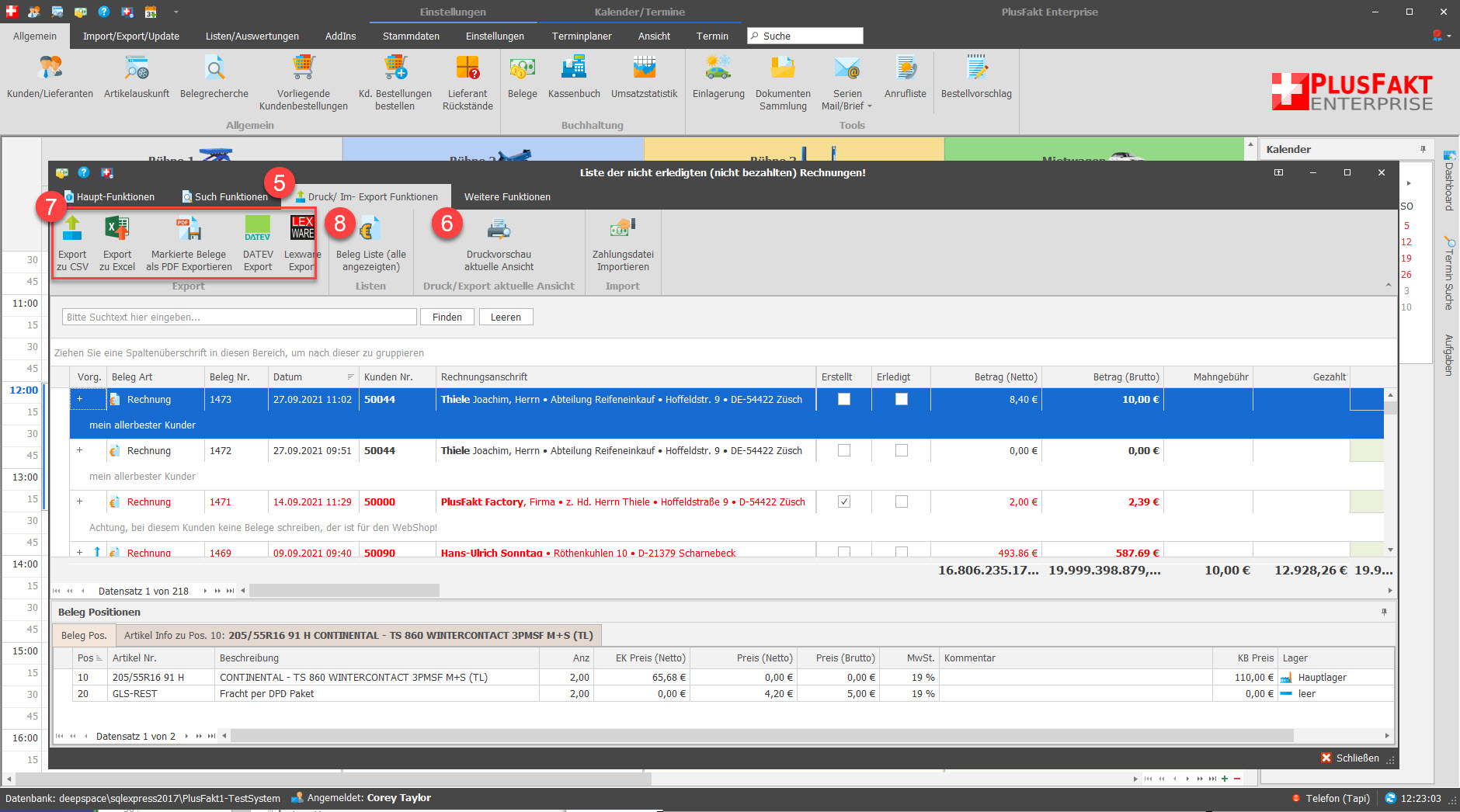Click the Leeren button
Viewport: 1460px width, 812px height.
click(506, 317)
